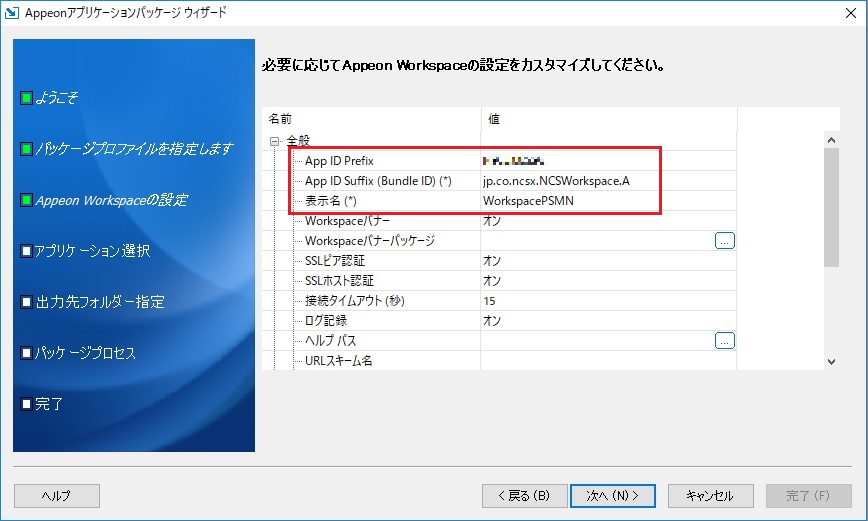Screen dimensions: 868x521
Task: Proceed with 次へ (N) button
Action: (613, 496)
